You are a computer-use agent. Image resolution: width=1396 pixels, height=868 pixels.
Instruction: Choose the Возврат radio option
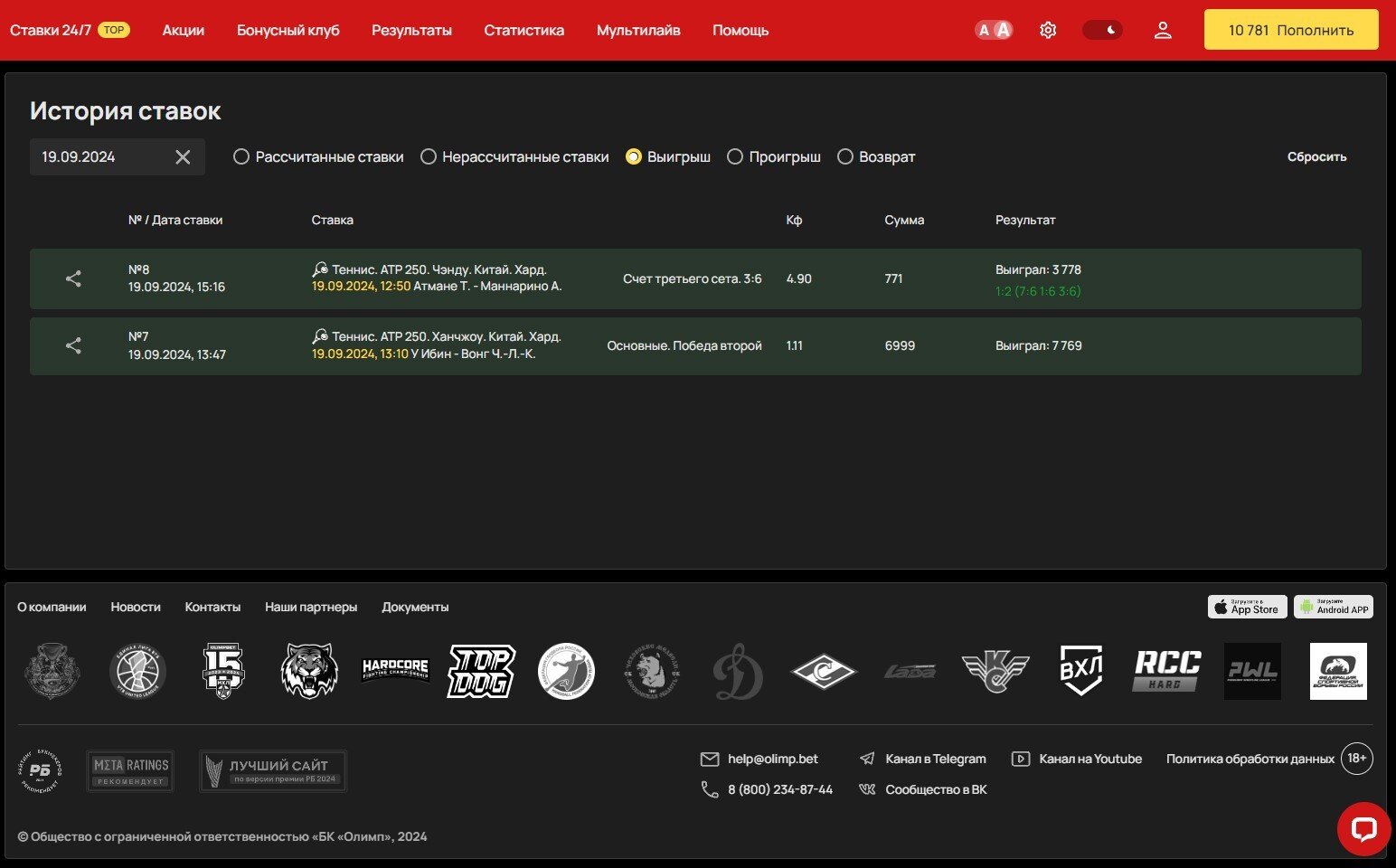[x=845, y=157]
